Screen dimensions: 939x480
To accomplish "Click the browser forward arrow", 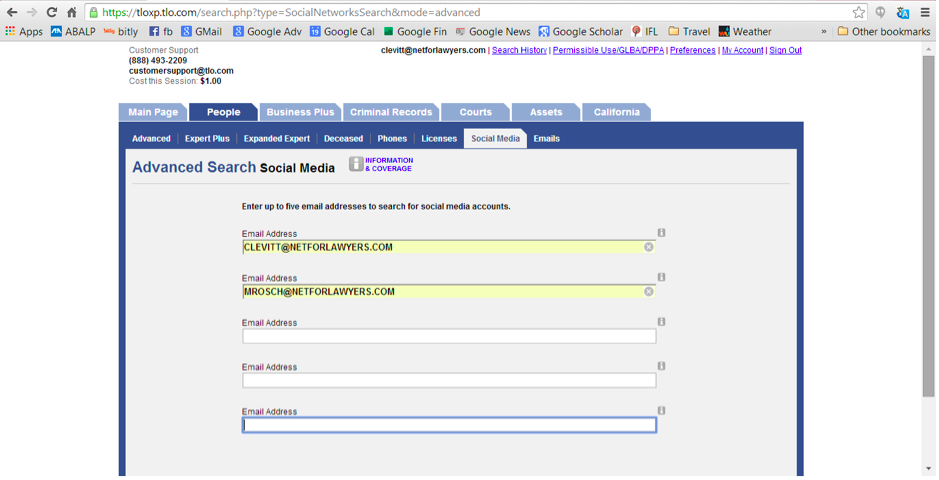I will tap(32, 12).
